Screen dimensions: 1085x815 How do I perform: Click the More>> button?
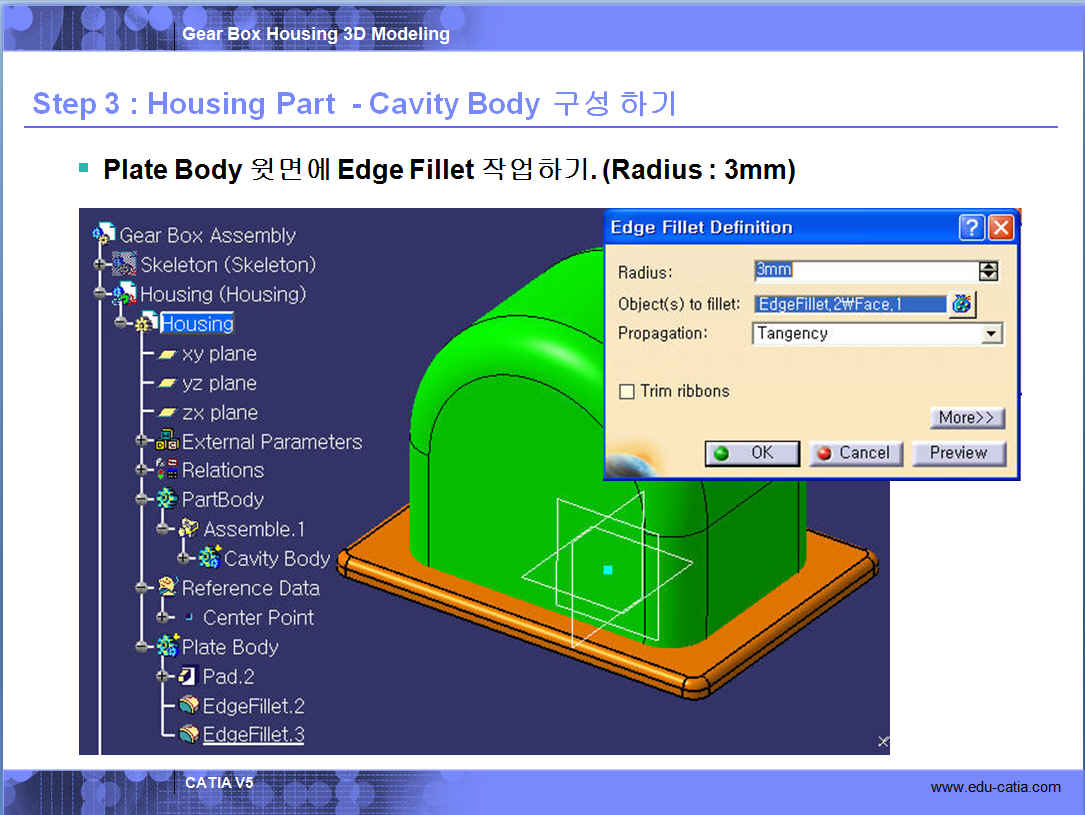[966, 417]
